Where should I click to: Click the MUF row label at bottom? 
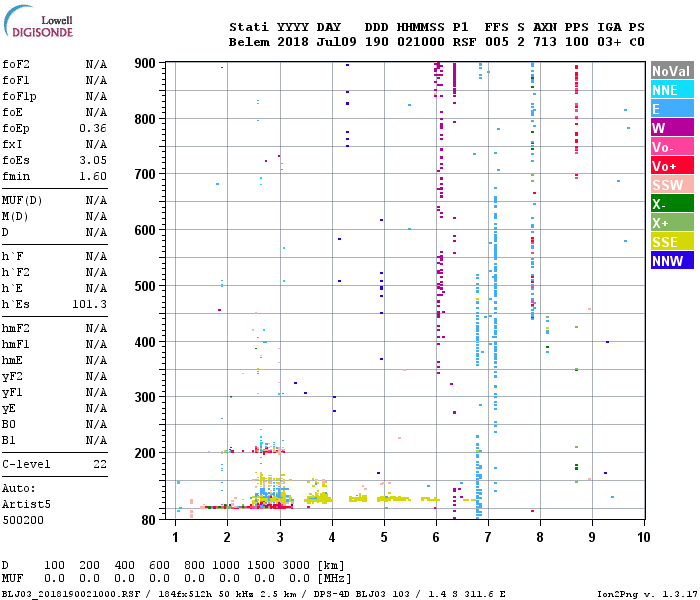tap(12, 578)
